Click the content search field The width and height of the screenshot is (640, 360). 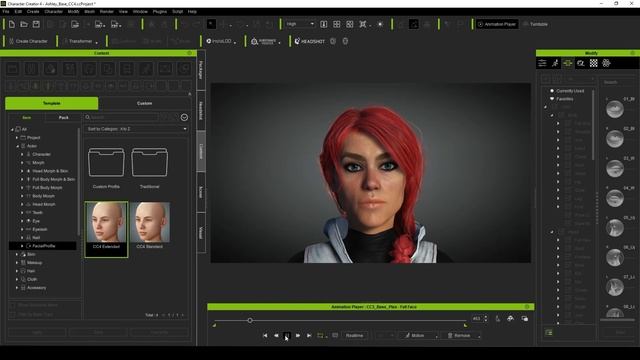click(x=121, y=117)
